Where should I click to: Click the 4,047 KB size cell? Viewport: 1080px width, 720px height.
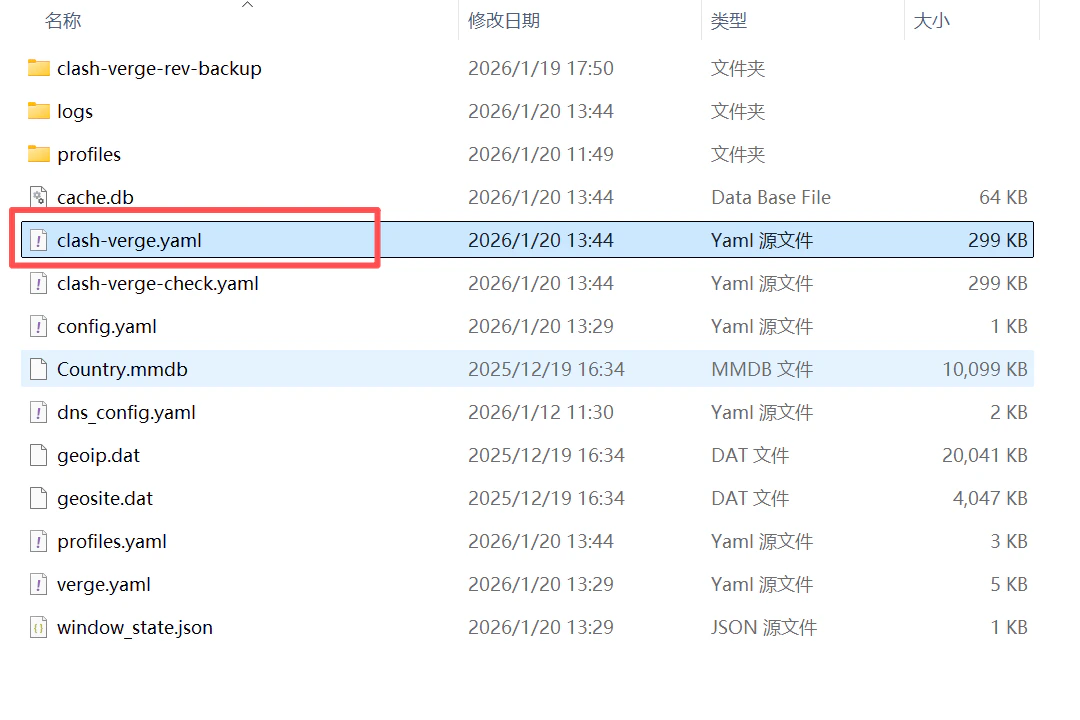tap(990, 498)
